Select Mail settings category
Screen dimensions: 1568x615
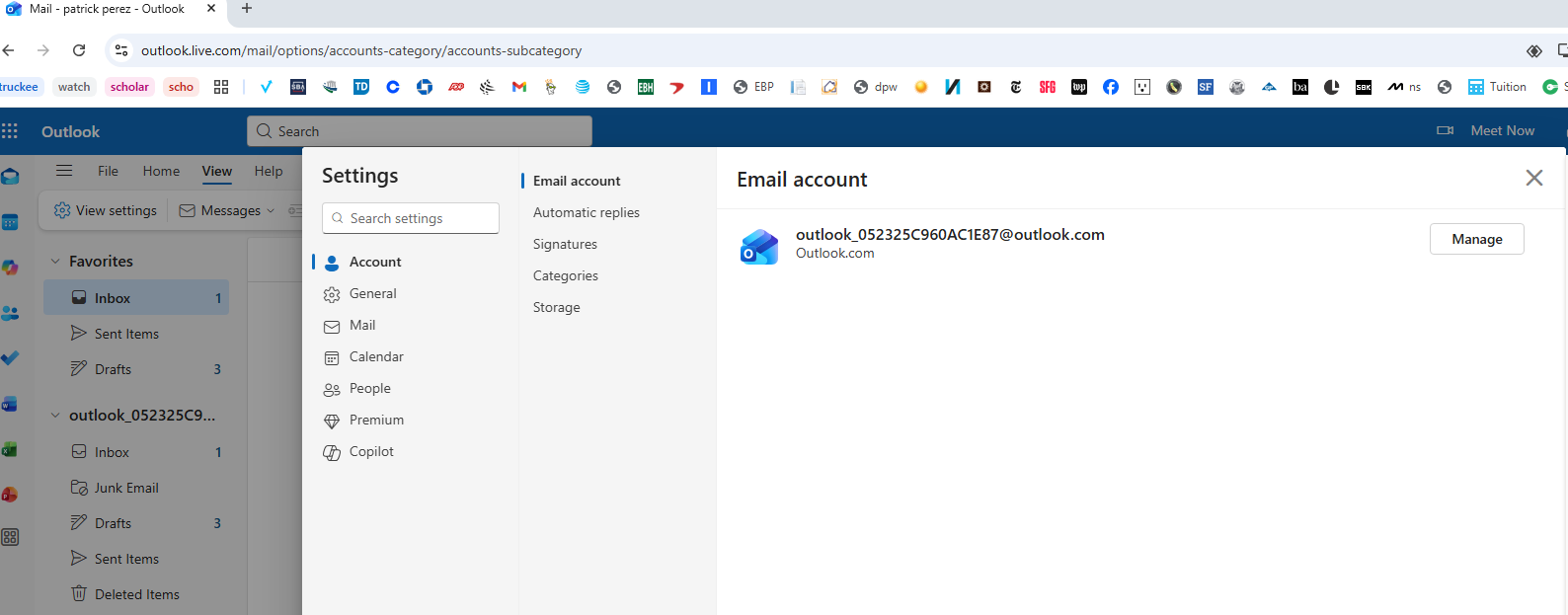coord(410,325)
